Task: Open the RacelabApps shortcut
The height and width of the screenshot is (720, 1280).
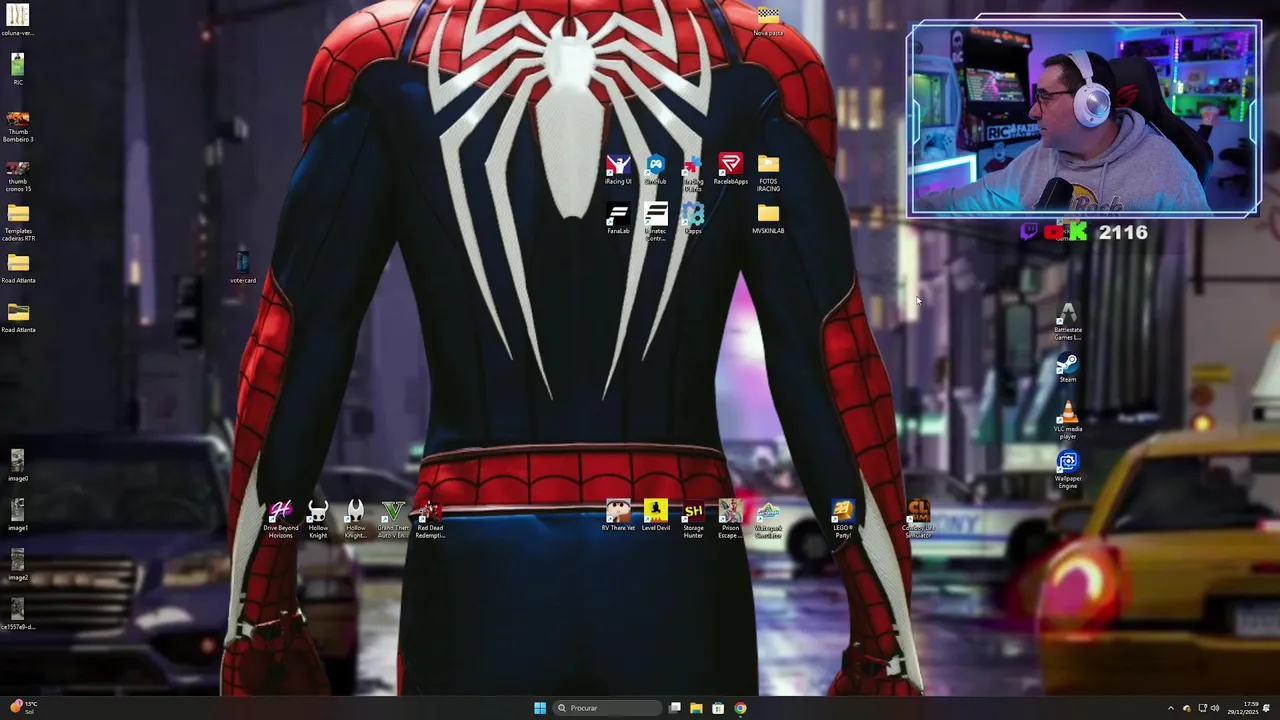Action: 731,169
